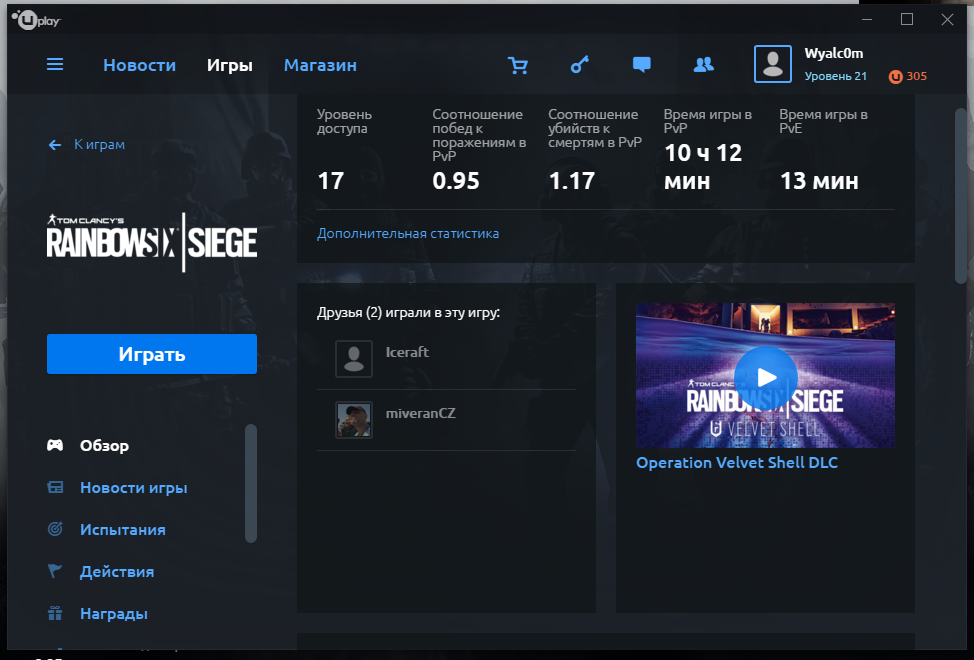Switch to the Магазин tab
Viewport: 974px width, 660px height.
(320, 65)
